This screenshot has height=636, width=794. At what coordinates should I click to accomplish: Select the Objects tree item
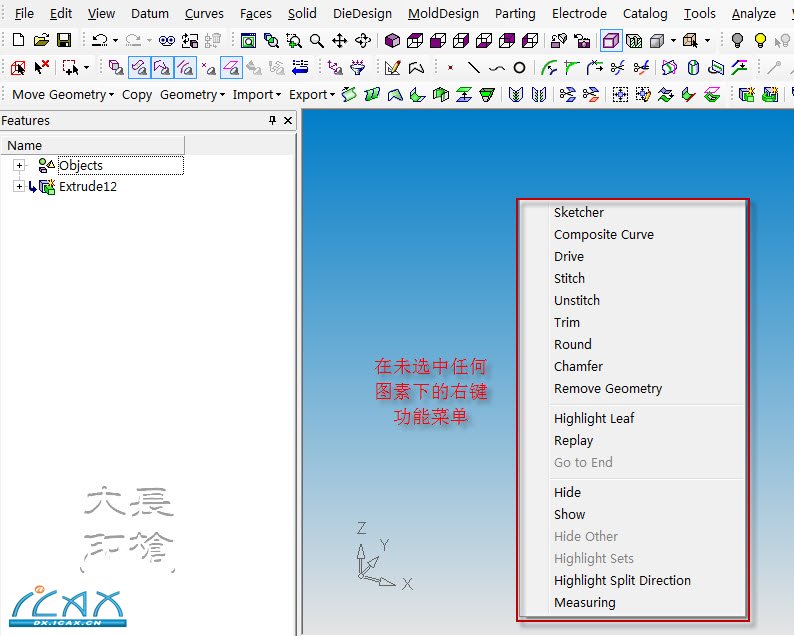pyautogui.click(x=81, y=166)
